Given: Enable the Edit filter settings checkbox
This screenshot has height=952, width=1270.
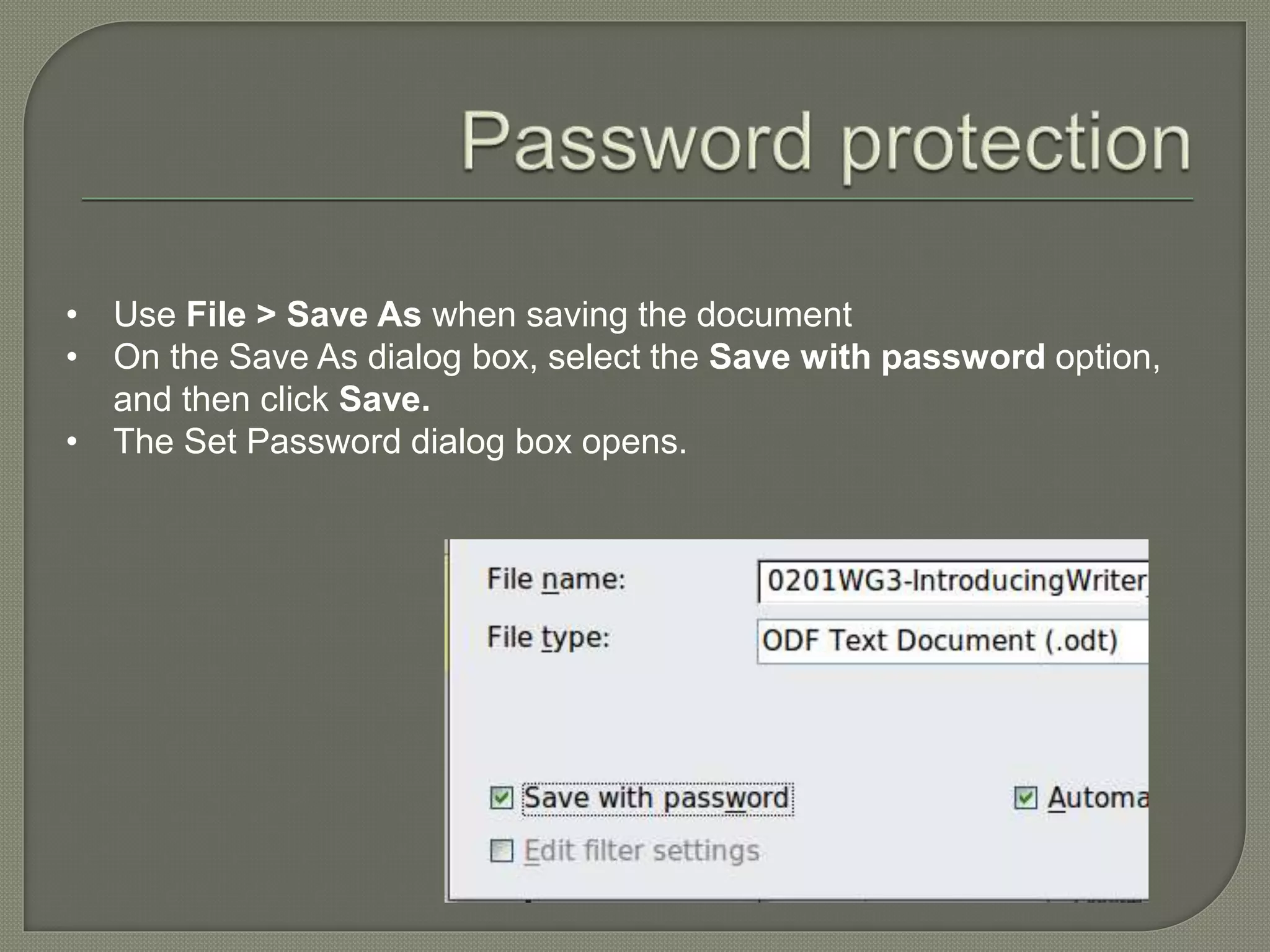Looking at the screenshot, I should tap(501, 851).
